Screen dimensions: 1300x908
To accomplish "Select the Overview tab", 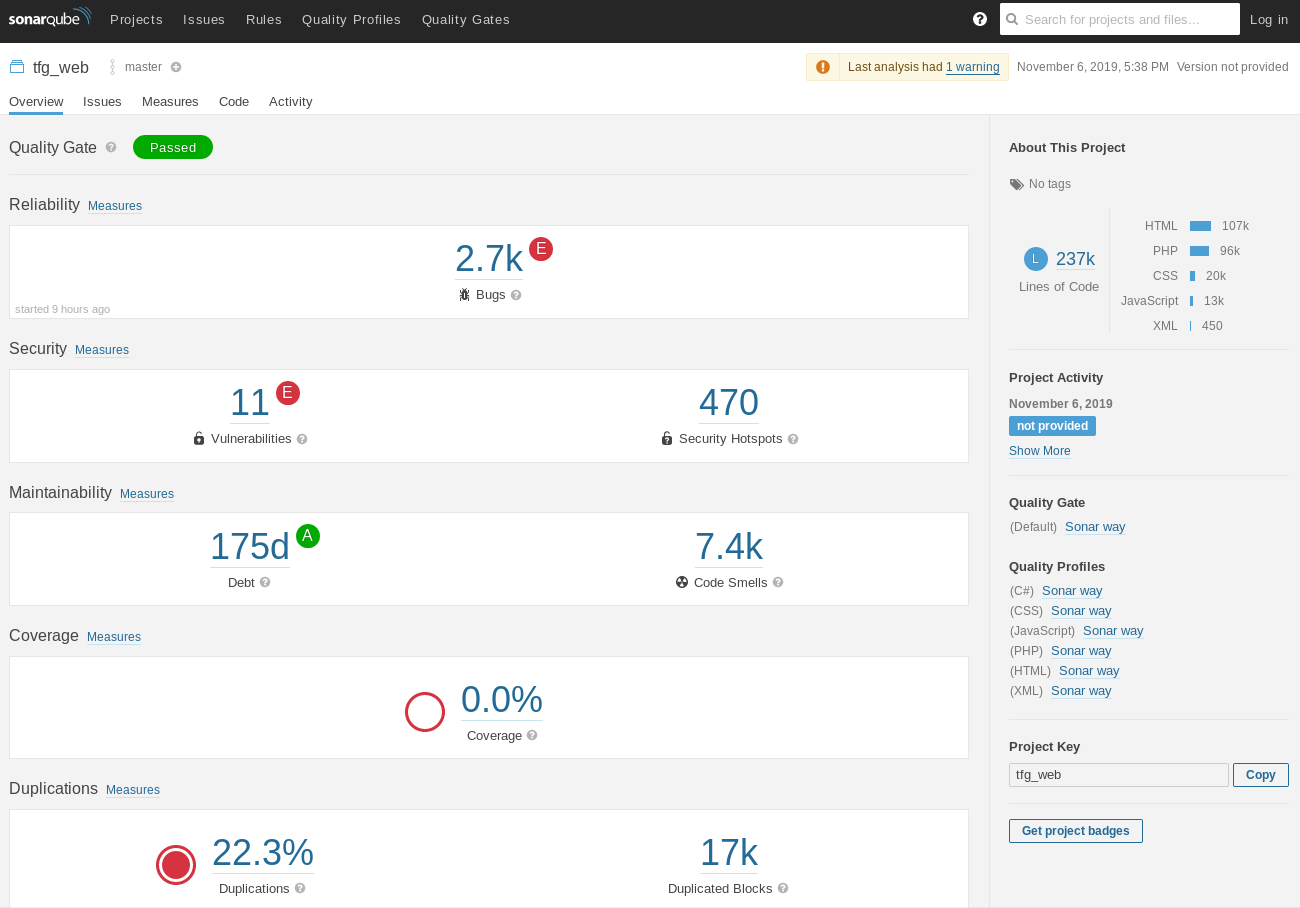I will (x=36, y=102).
